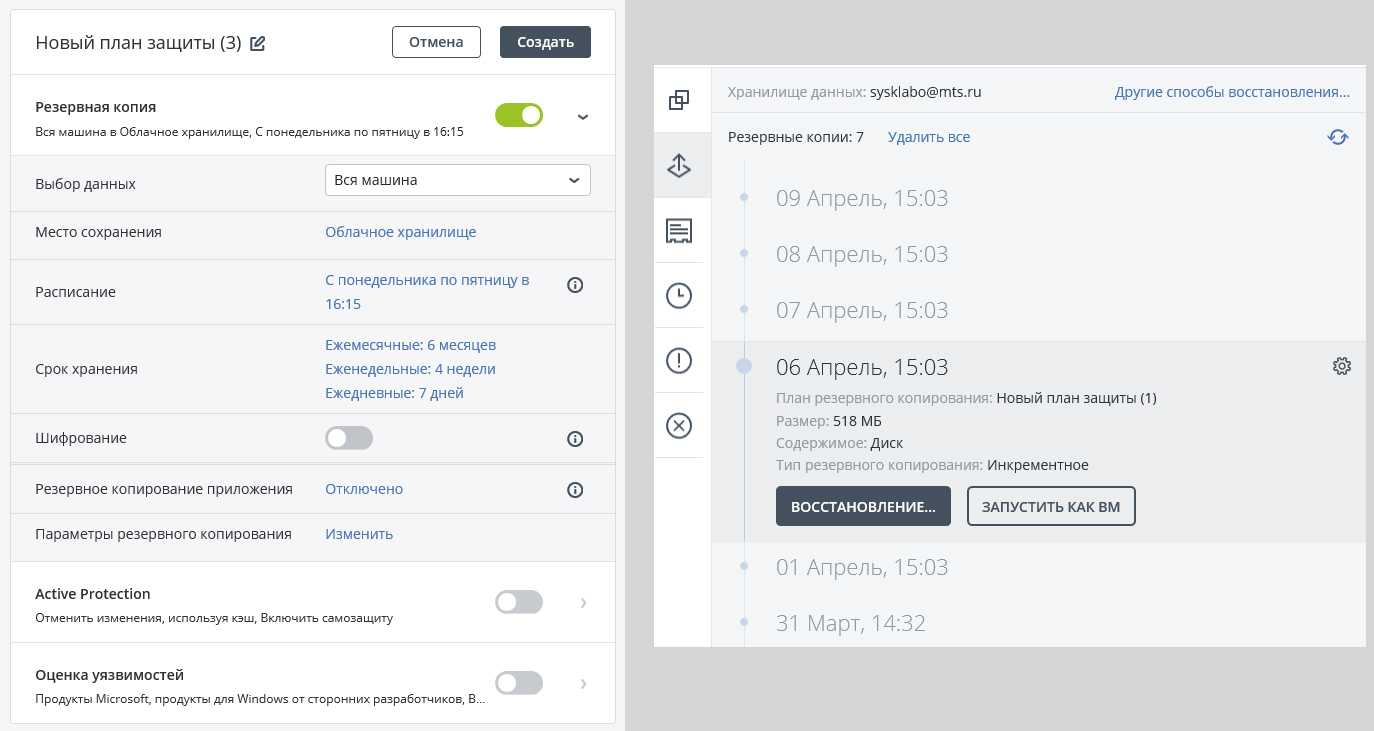Screen dimensions: 1374x731
Task: Click the circled X icon in sidebar
Action: point(679,426)
